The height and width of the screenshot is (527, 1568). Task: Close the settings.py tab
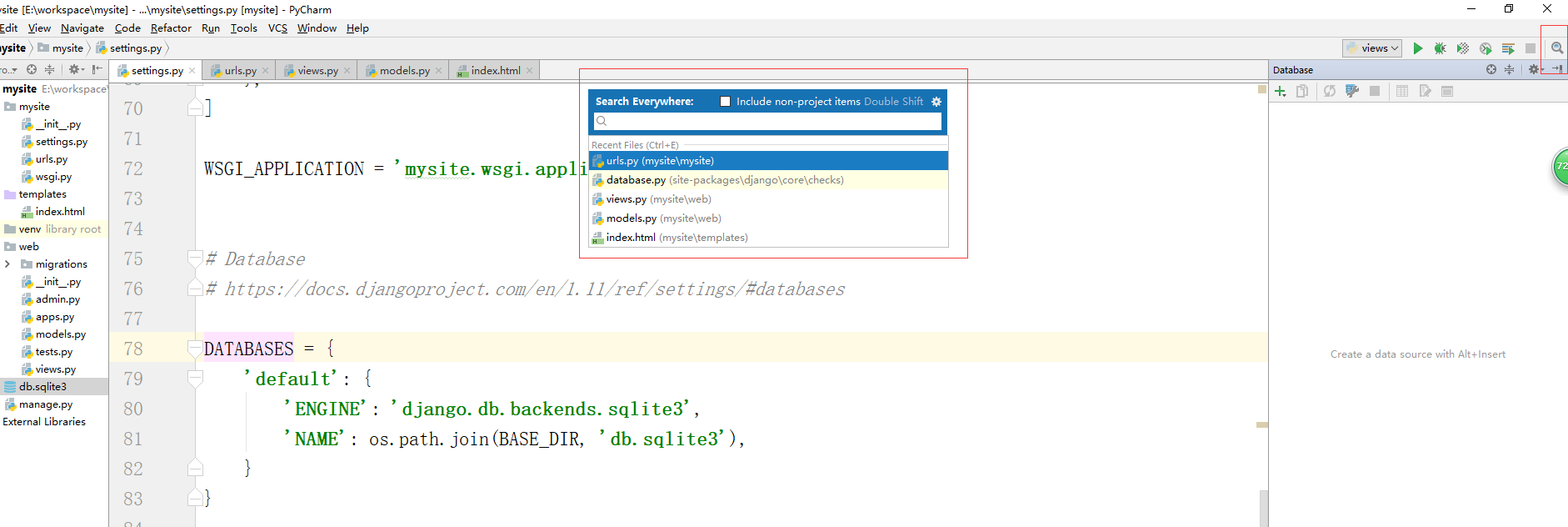(x=192, y=71)
